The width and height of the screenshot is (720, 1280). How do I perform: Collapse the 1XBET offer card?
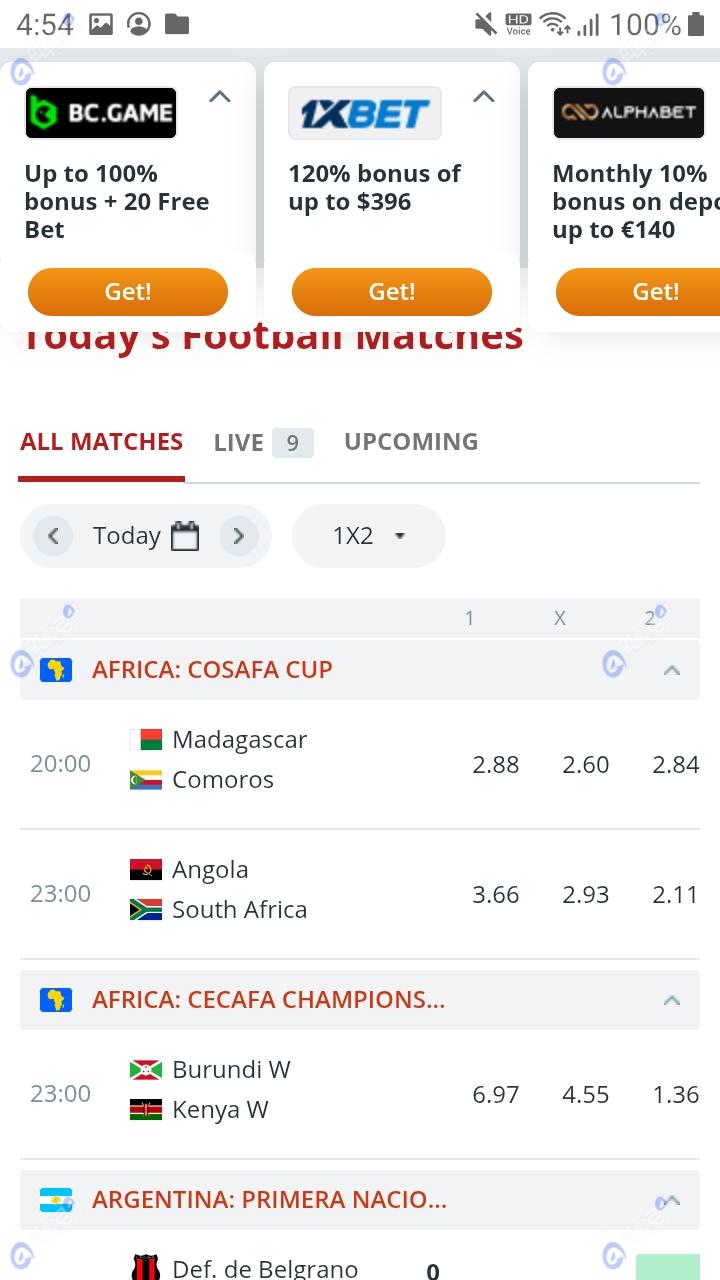[x=483, y=97]
